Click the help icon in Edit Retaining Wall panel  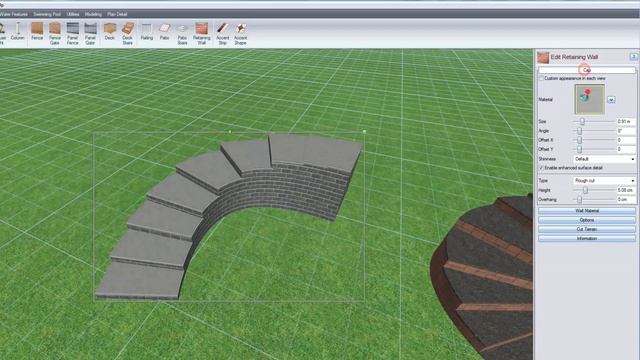(x=633, y=57)
